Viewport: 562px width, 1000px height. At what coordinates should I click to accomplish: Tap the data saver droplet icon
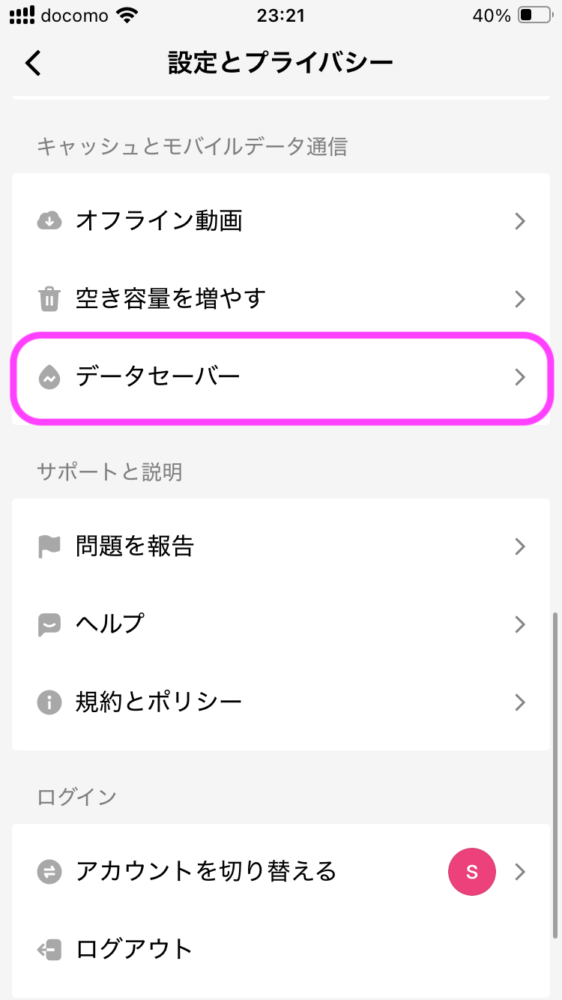pos(49,378)
